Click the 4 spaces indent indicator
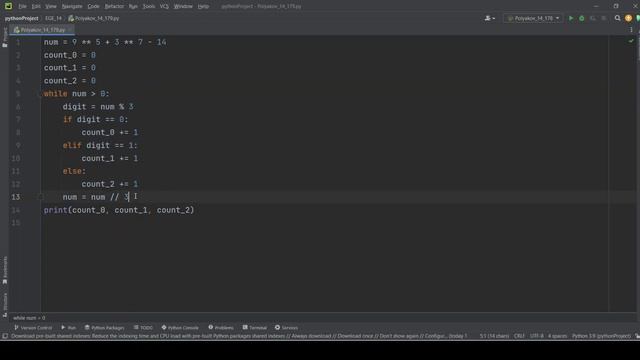640x360 pixels. (558, 336)
